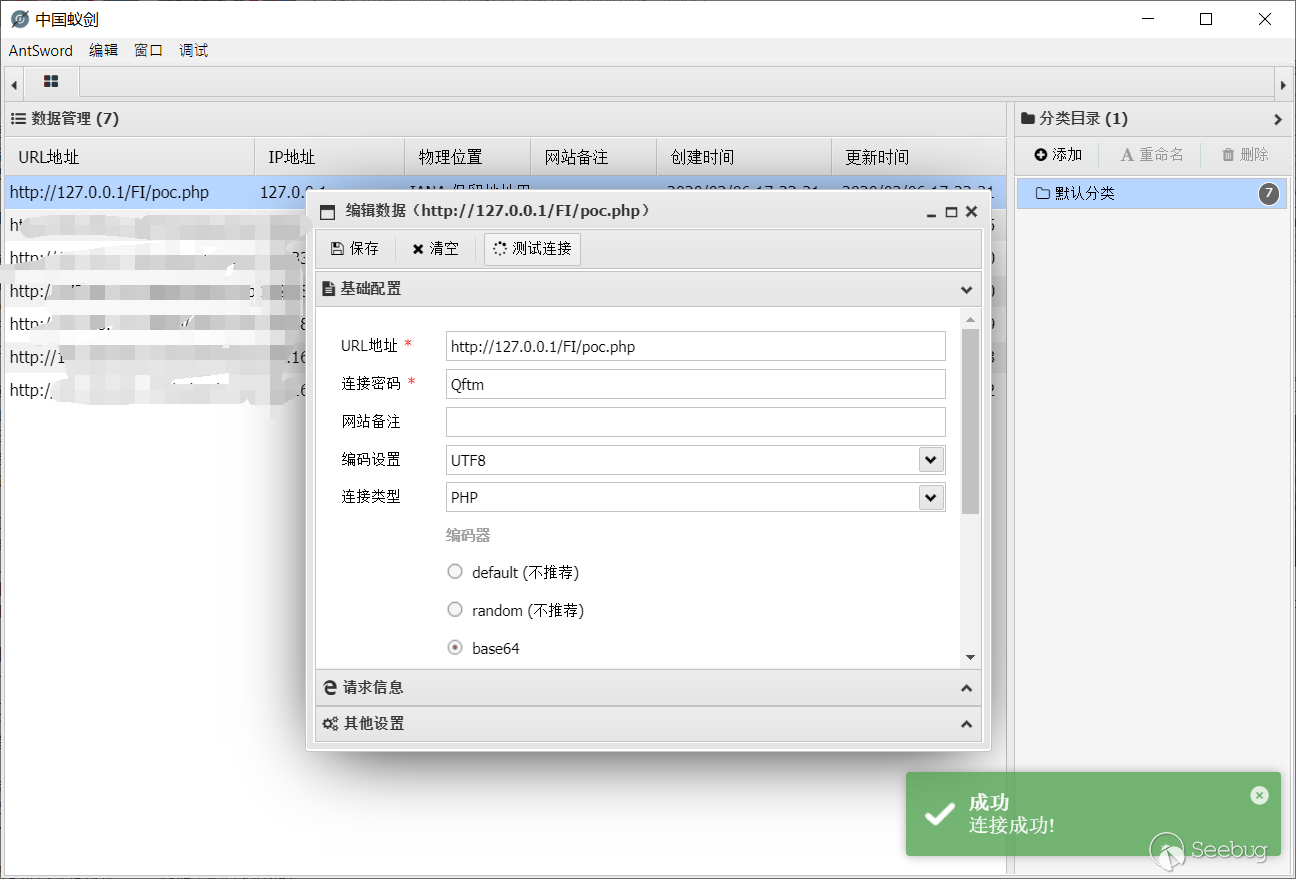Sort by 物理位置 column header

[467, 157]
